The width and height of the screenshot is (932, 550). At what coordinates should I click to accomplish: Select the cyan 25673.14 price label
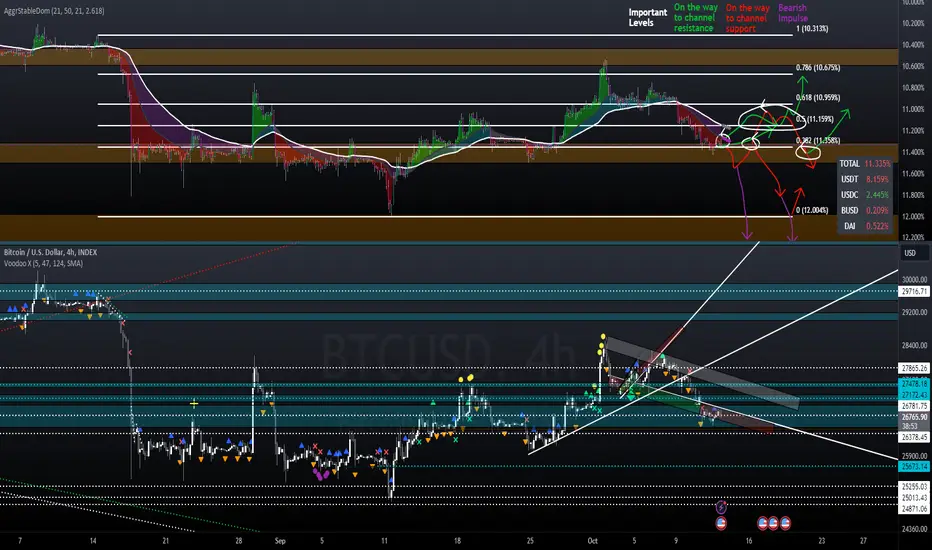pos(914,467)
